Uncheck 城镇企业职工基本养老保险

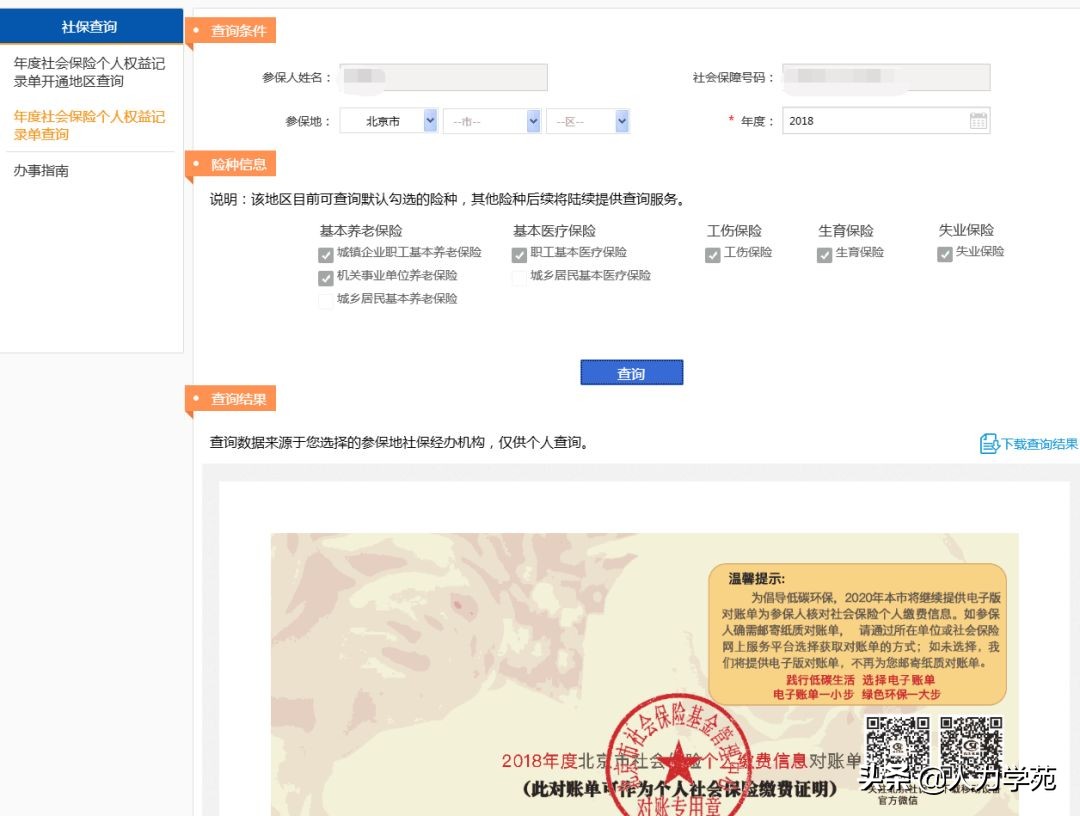(325, 254)
